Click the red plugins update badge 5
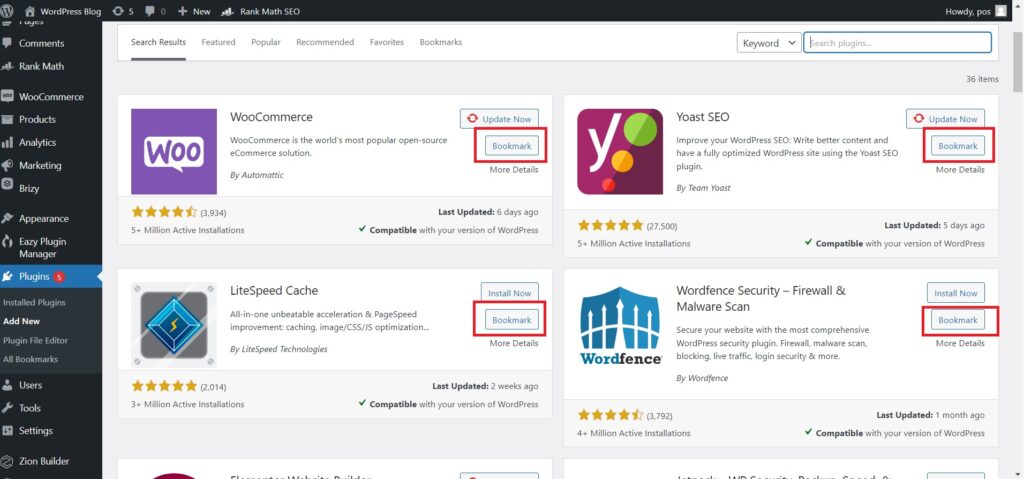This screenshot has height=479, width=1024. click(x=59, y=276)
